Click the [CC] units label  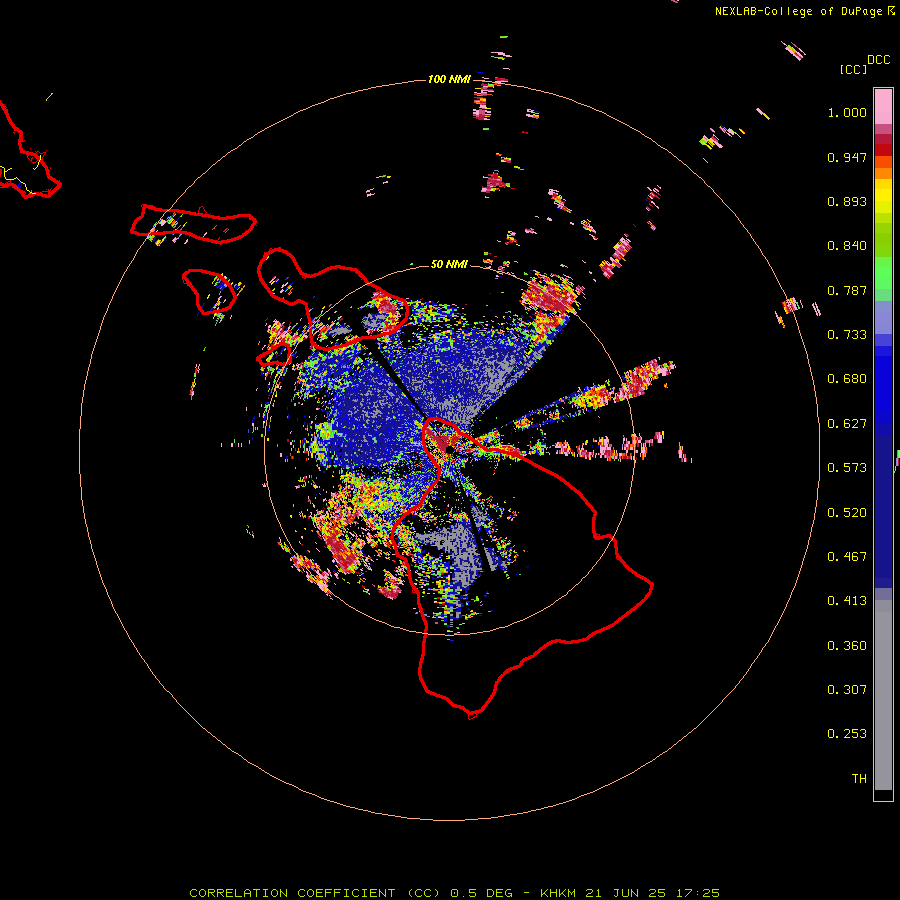tap(853, 69)
